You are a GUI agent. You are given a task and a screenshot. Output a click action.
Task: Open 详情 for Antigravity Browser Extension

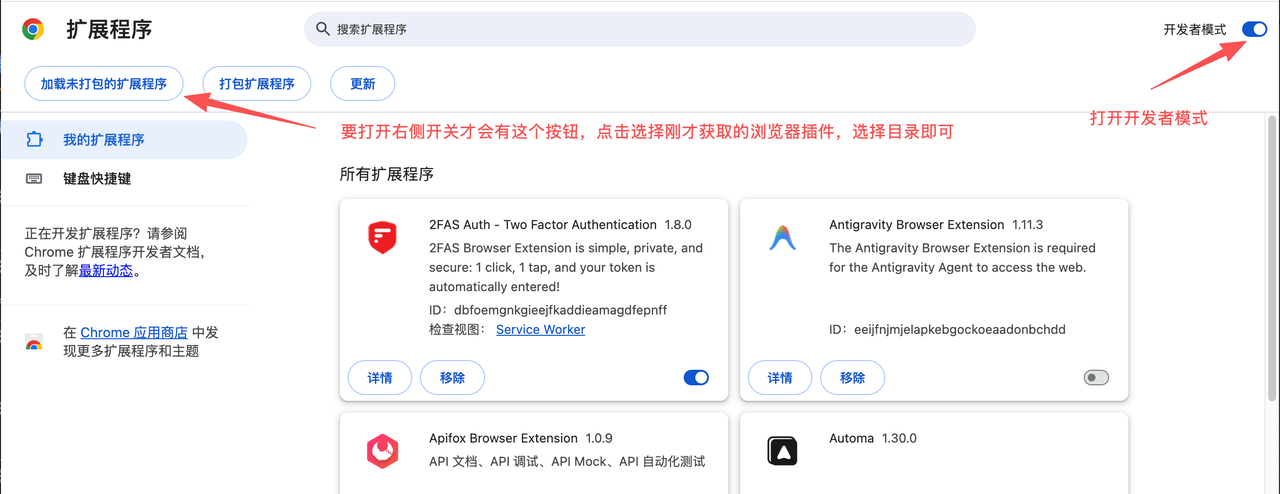click(x=780, y=378)
